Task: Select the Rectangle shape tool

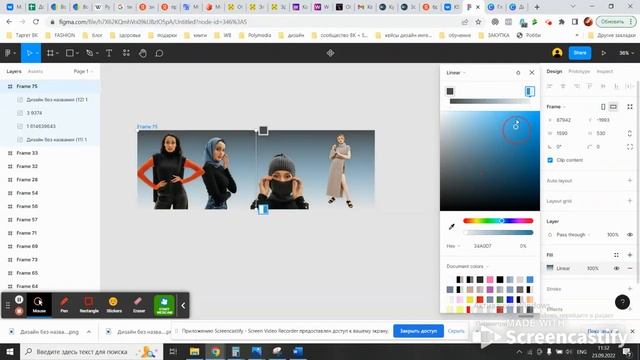Action: (x=70, y=53)
